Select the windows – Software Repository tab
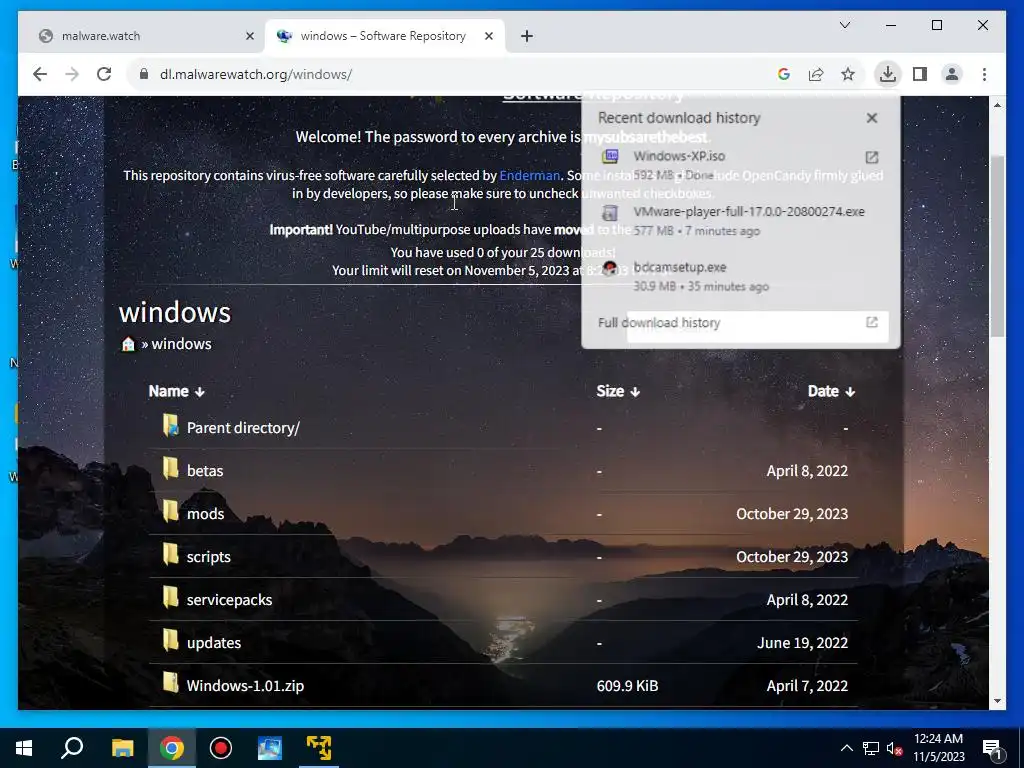1024x768 pixels. (x=385, y=36)
